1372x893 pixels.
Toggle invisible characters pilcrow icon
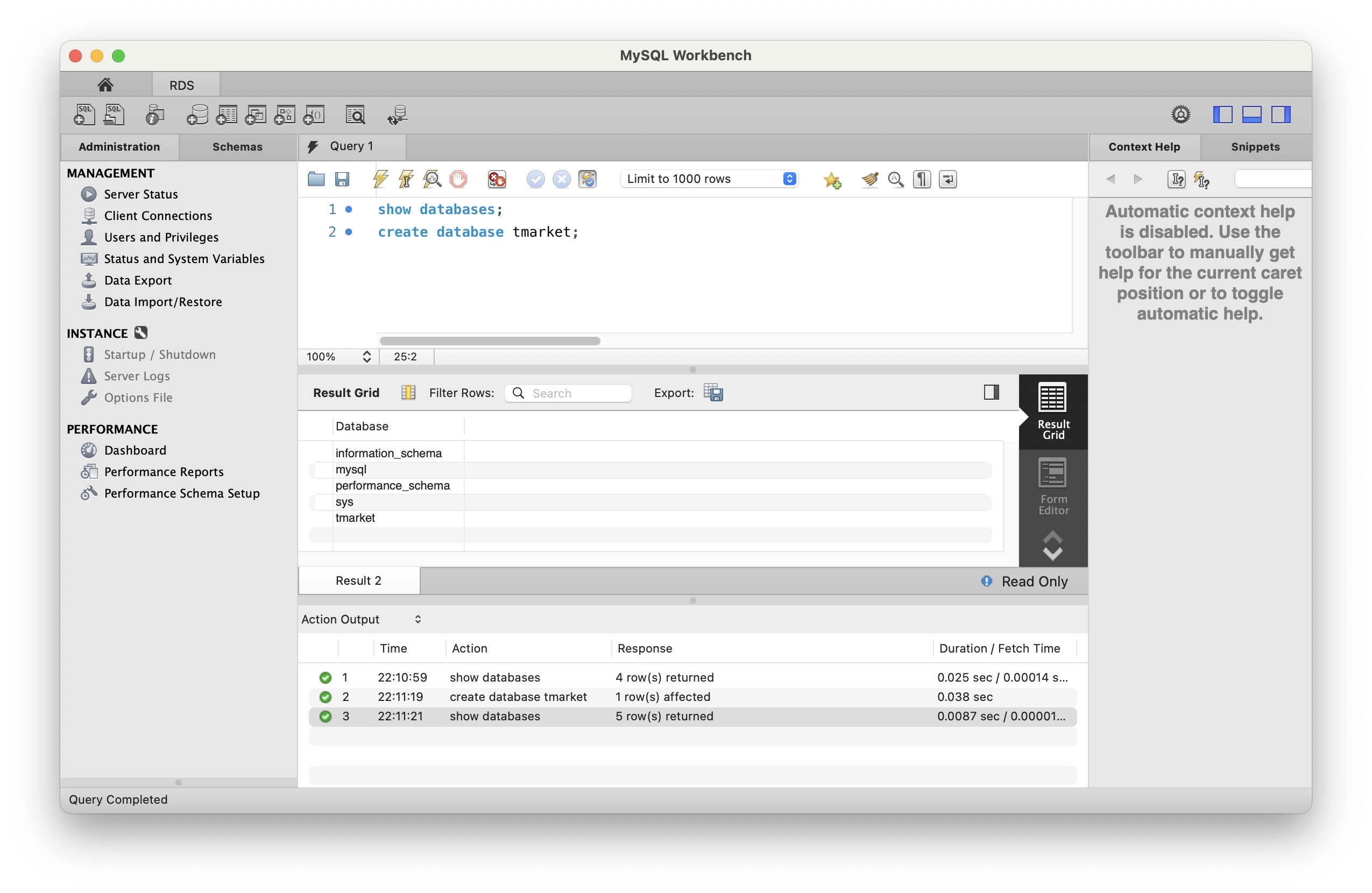pyautogui.click(x=922, y=179)
